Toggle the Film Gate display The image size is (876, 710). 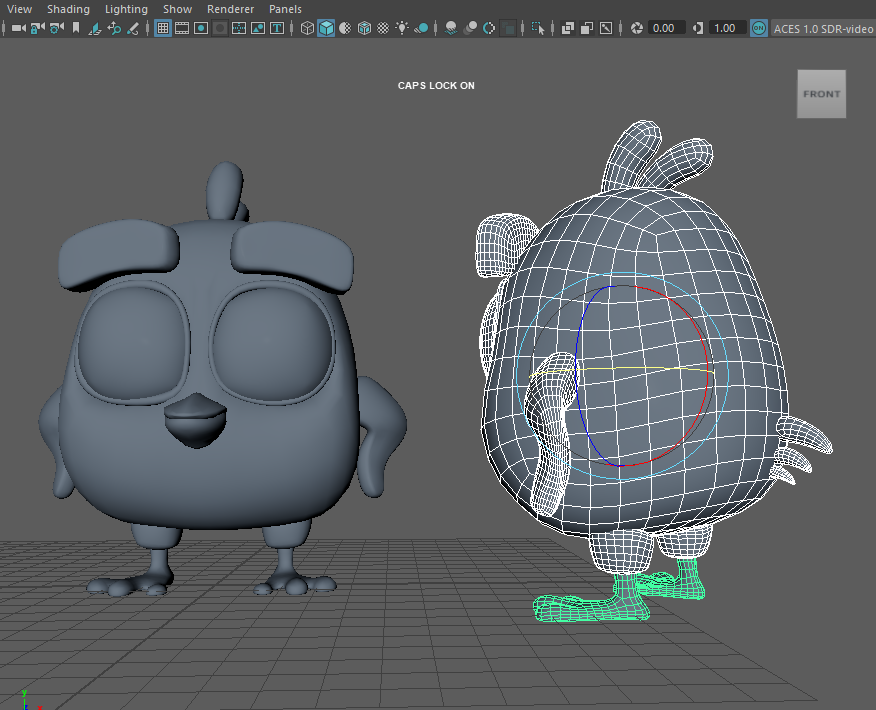182,28
